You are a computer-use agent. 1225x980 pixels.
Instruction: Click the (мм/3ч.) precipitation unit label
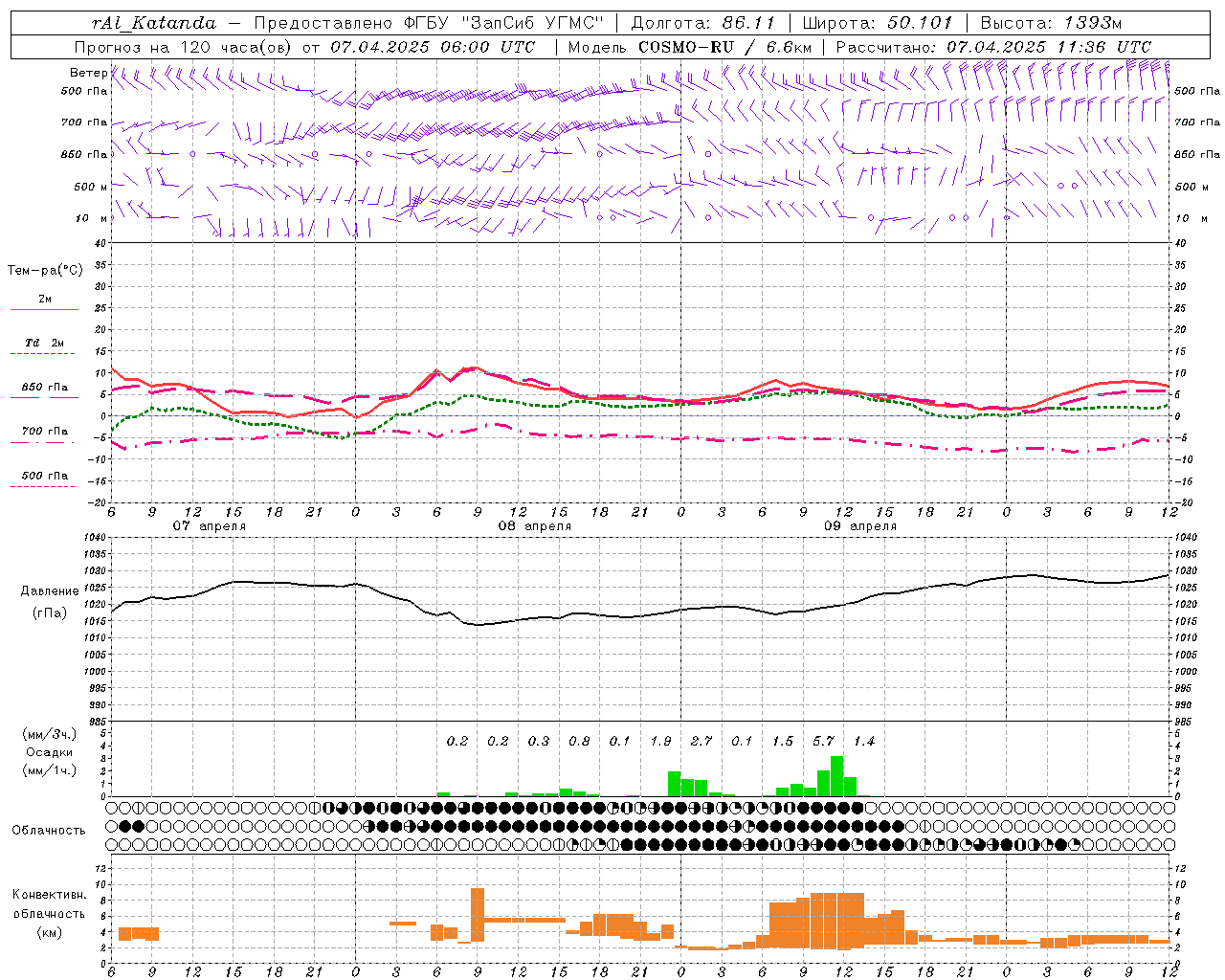pyautogui.click(x=49, y=734)
